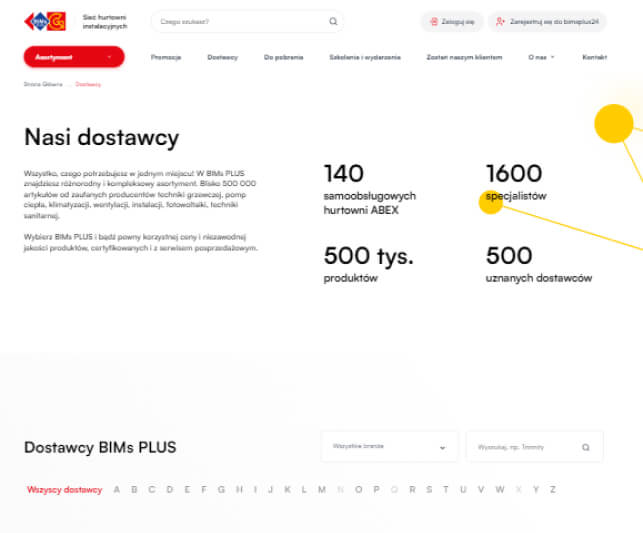
Task: Click the Dostawcy breadcrumb link
Action: (x=88, y=84)
